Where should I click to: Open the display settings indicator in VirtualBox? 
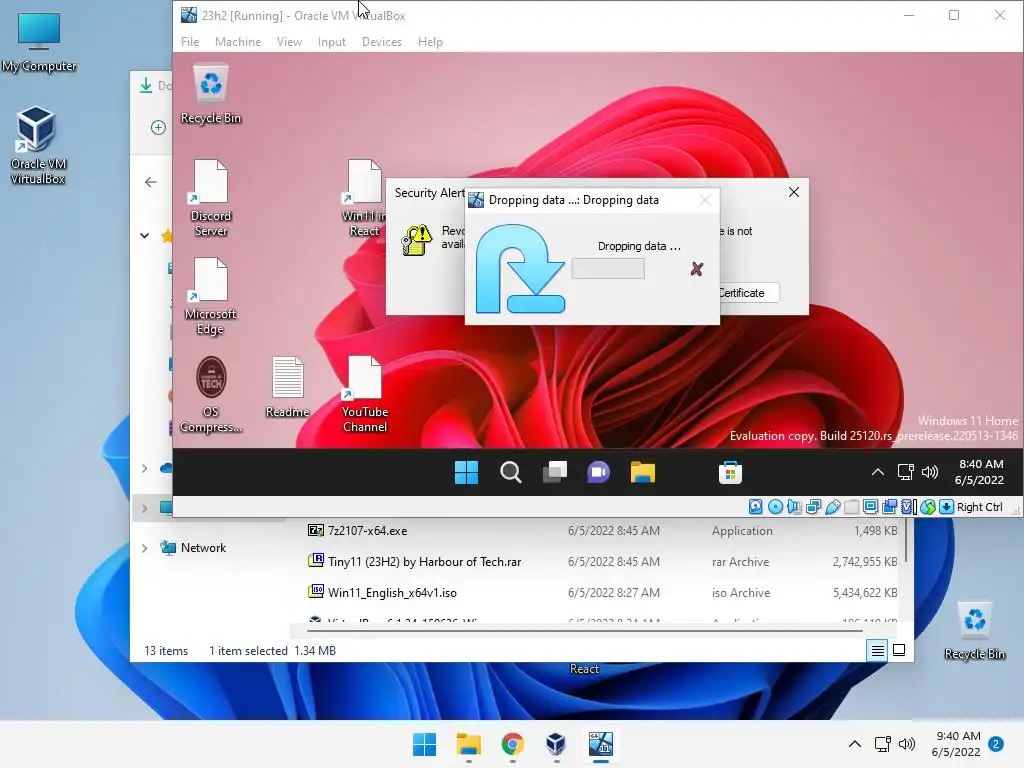tap(871, 507)
